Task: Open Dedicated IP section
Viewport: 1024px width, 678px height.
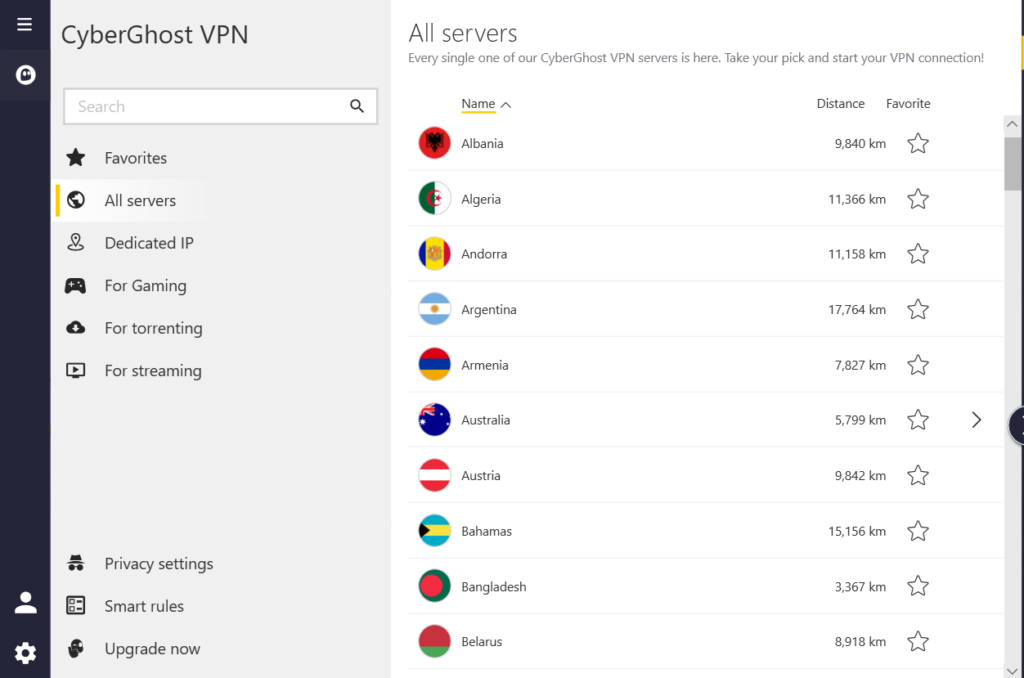Action: (x=149, y=242)
